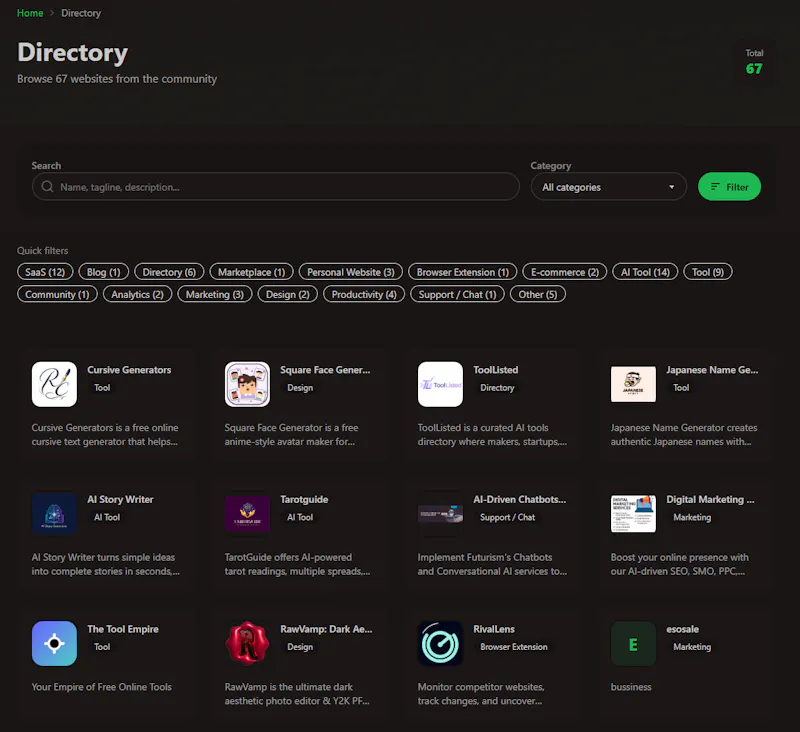This screenshot has height=732, width=800.
Task: Select the Marketplace (1) quick filter
Action: point(252,272)
